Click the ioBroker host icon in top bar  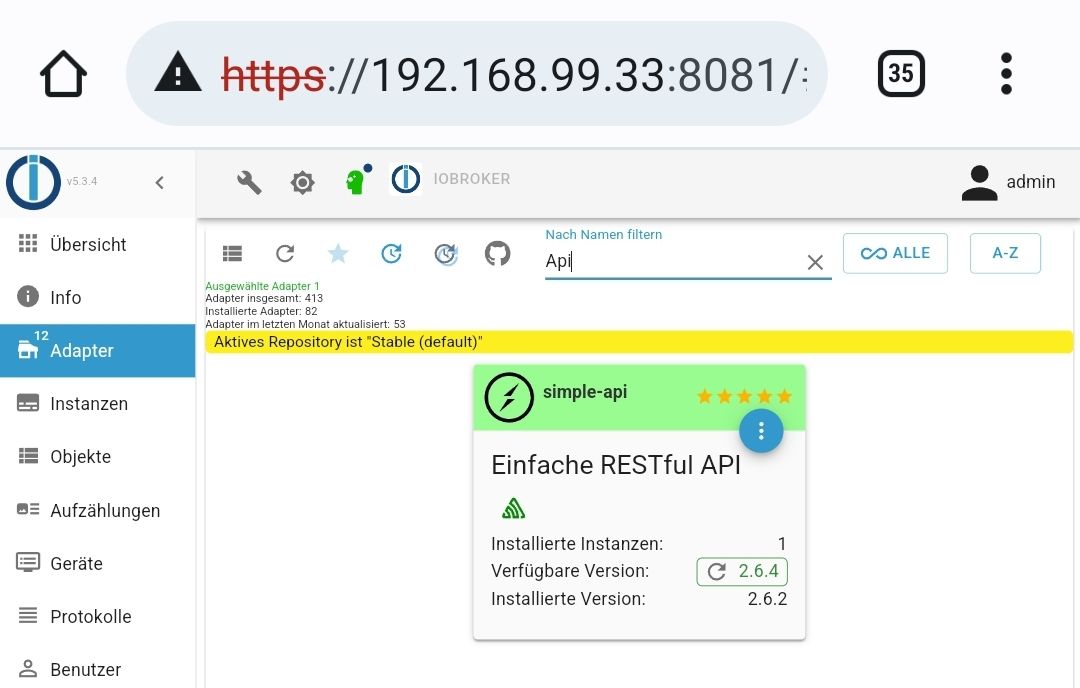click(406, 179)
